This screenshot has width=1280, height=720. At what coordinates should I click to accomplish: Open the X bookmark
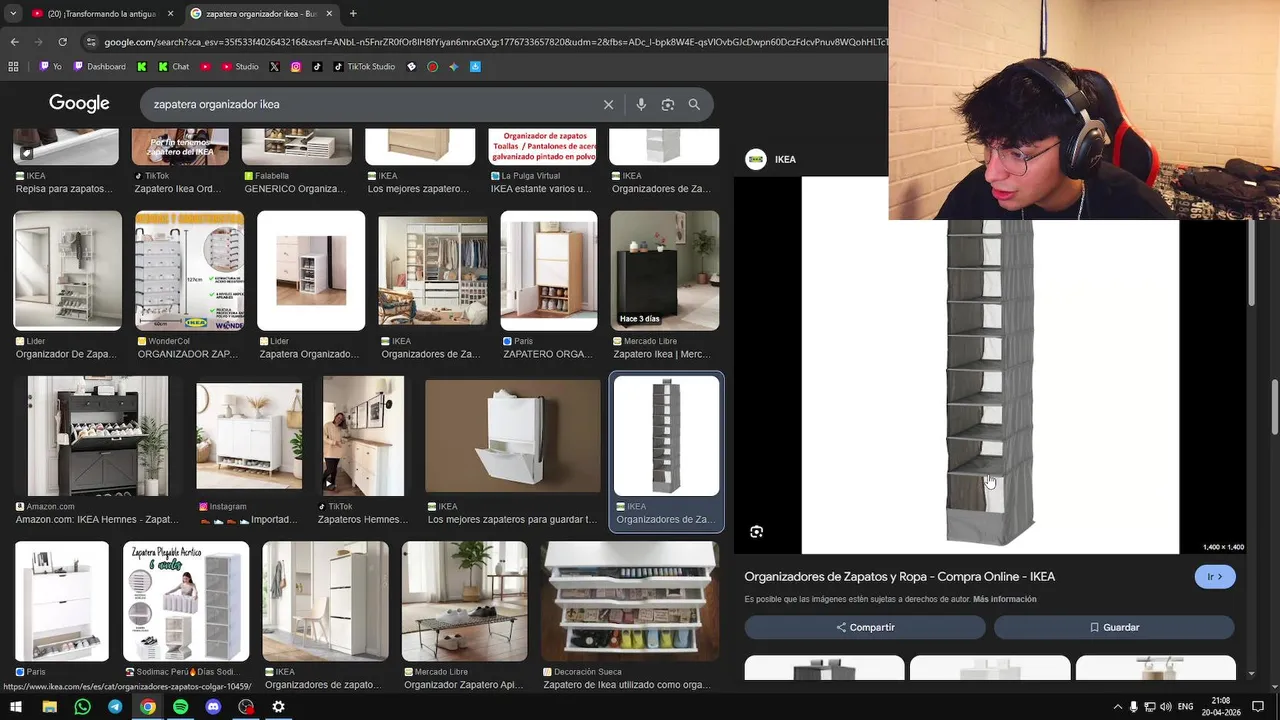tap(274, 67)
